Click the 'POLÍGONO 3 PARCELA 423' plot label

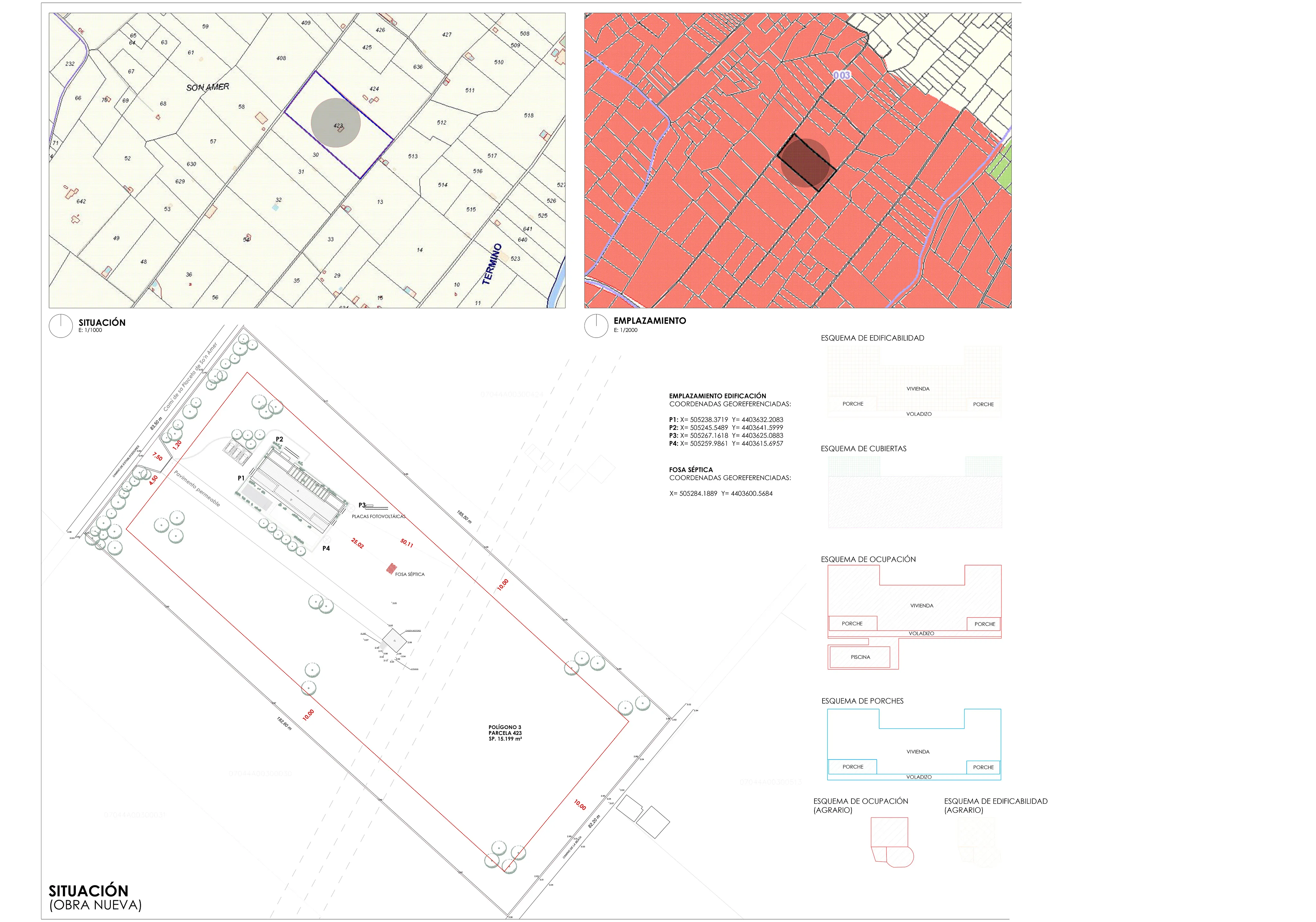[505, 733]
